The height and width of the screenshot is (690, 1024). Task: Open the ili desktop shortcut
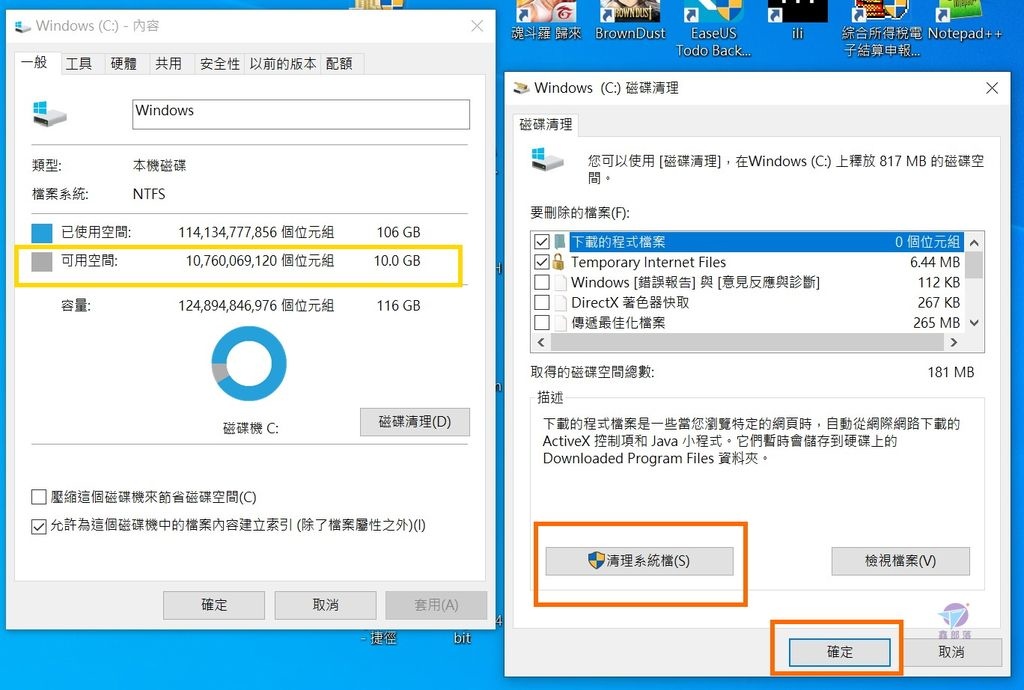click(797, 22)
